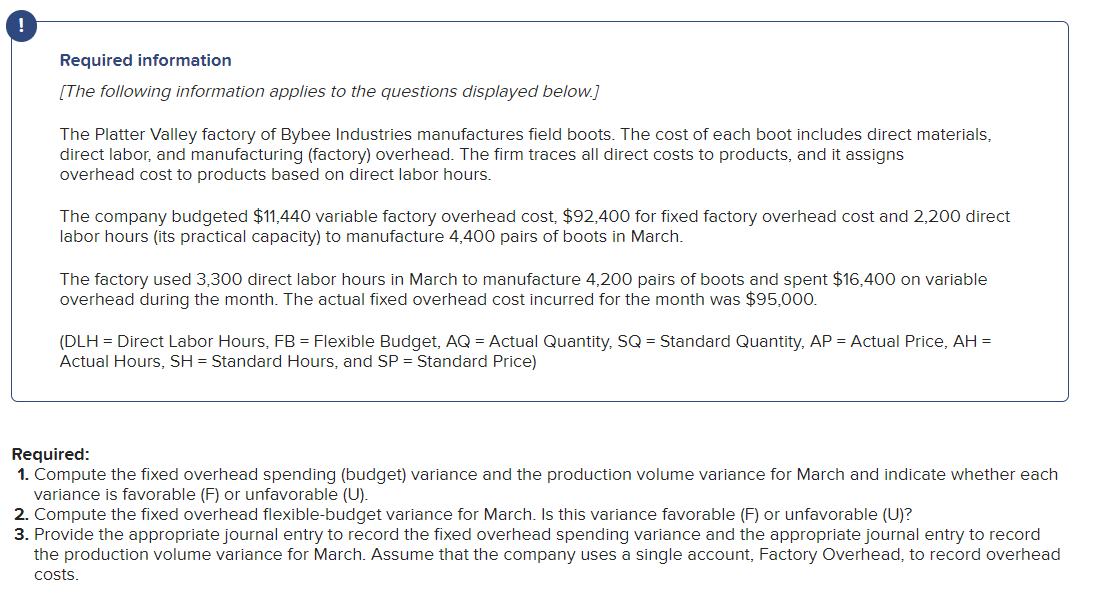Screen dimensions: 1110x600
Task: Click the number 2 list marker
Action: (23, 515)
